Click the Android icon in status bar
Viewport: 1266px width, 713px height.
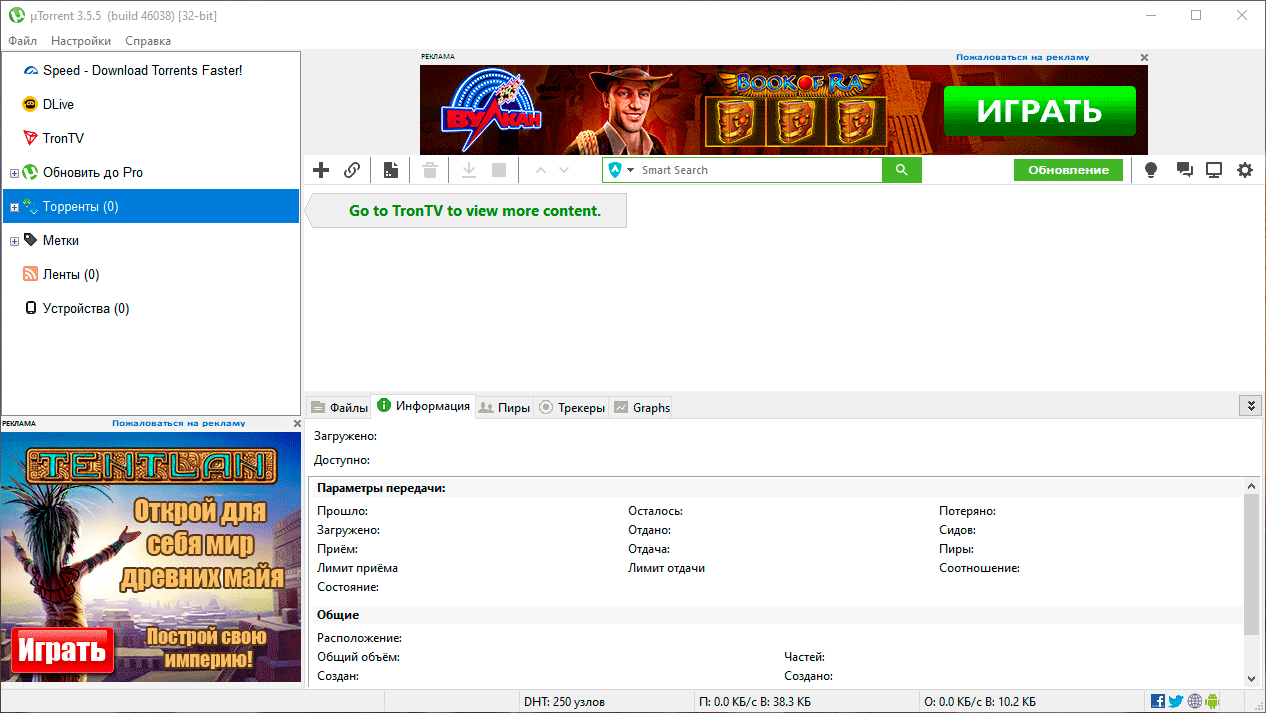(1213, 701)
